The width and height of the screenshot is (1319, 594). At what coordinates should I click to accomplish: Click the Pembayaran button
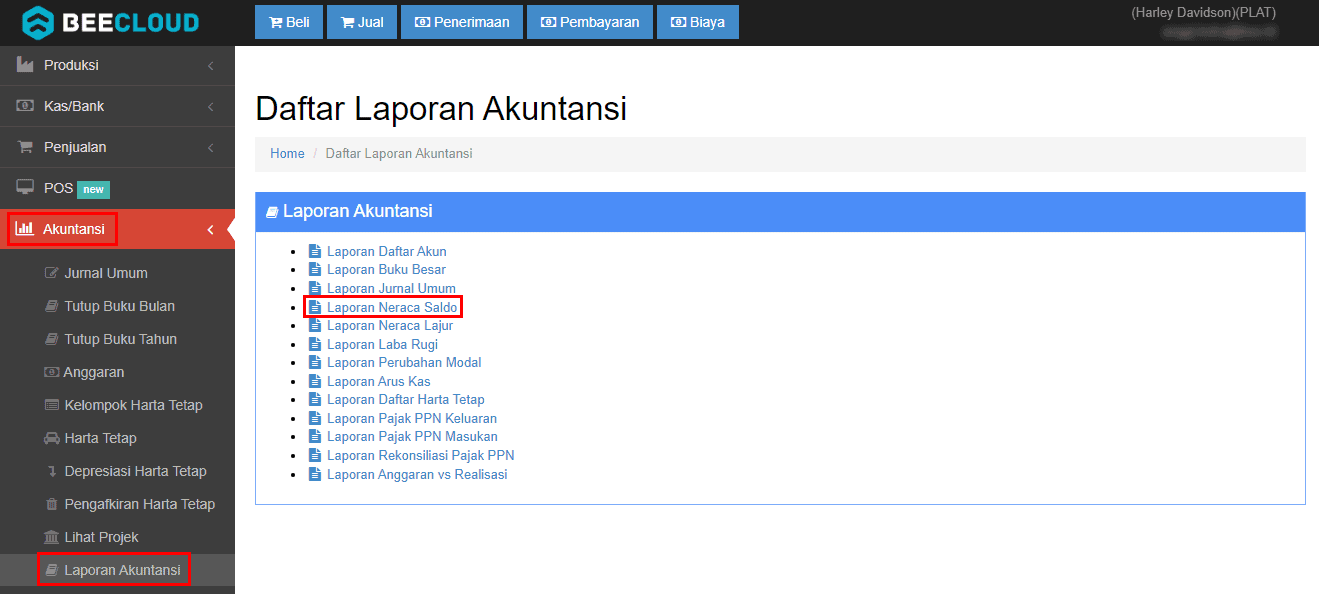pos(590,22)
